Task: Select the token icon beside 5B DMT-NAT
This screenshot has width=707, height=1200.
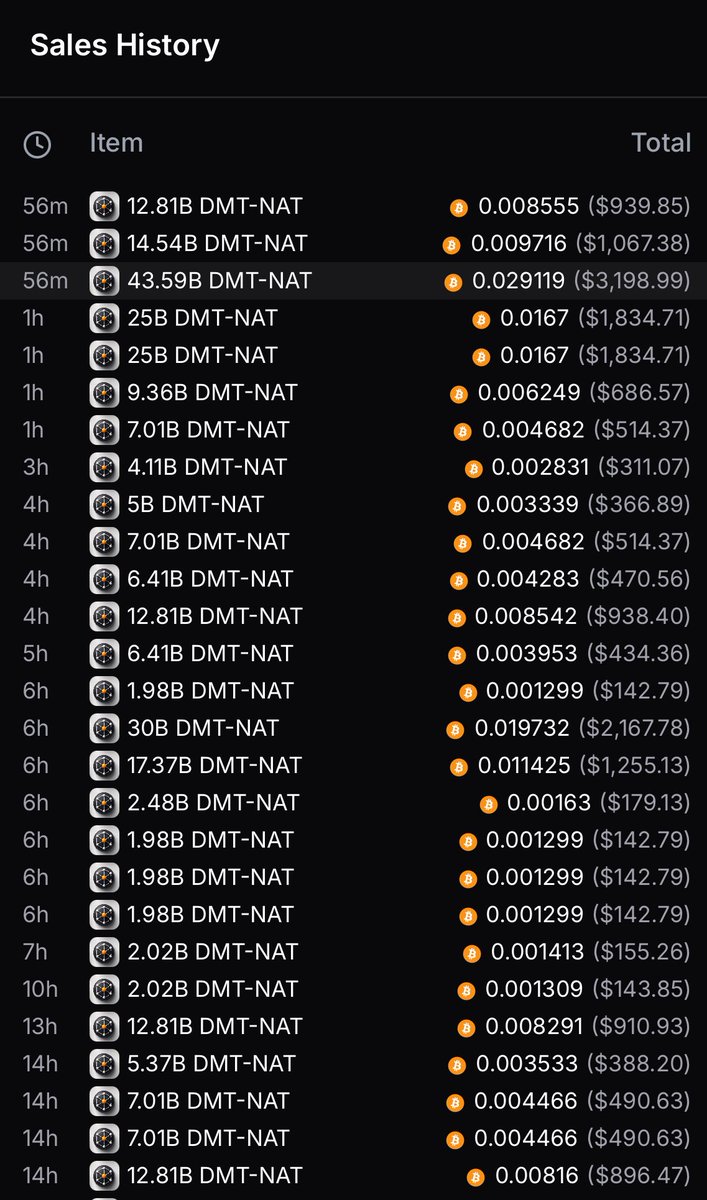Action: pos(104,505)
